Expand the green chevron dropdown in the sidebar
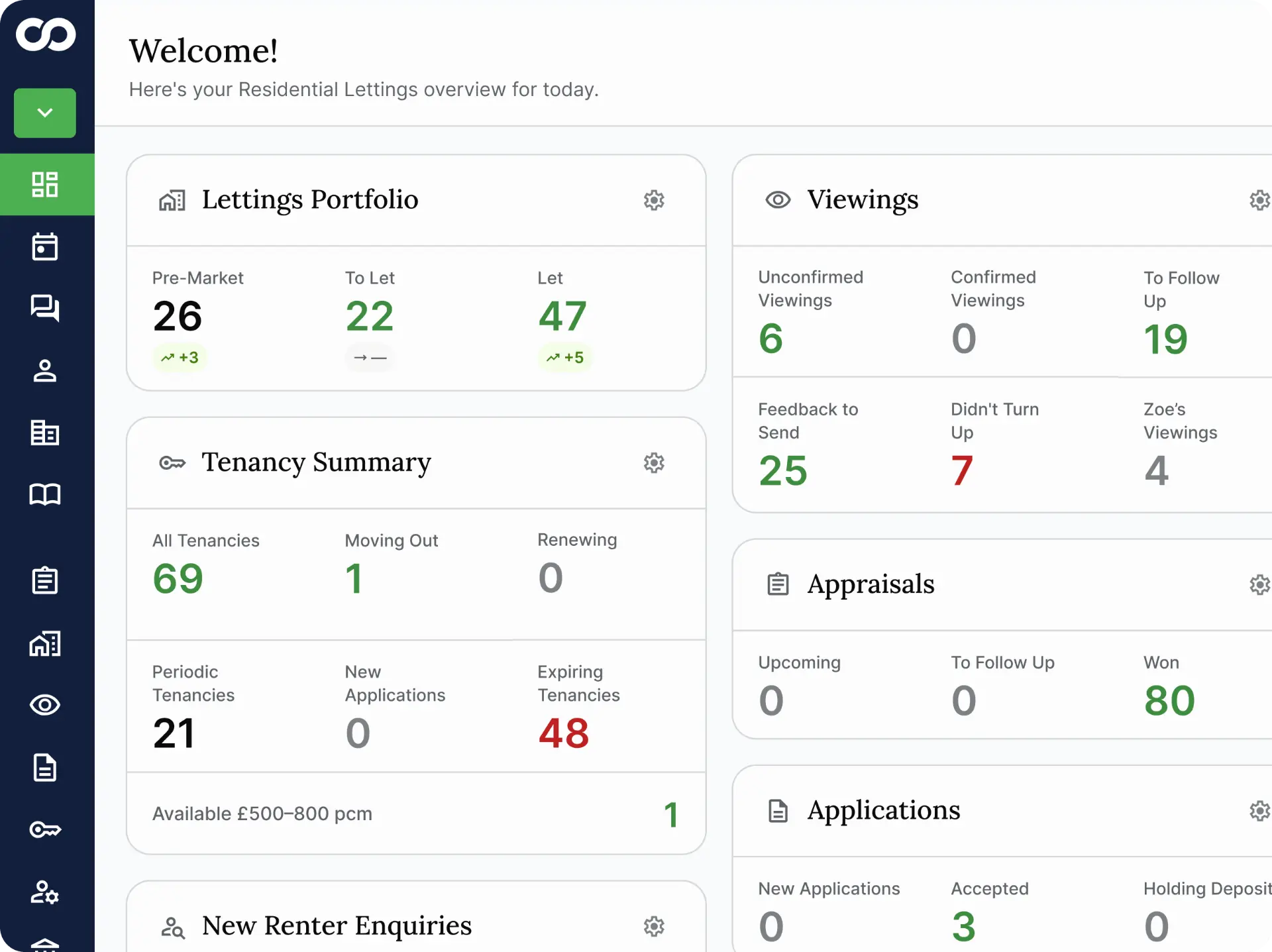 (45, 113)
